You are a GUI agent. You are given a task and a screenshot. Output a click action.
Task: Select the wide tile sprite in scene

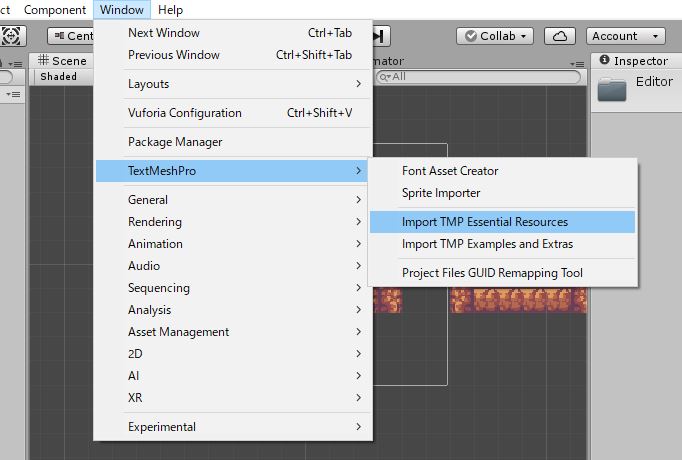point(518,300)
